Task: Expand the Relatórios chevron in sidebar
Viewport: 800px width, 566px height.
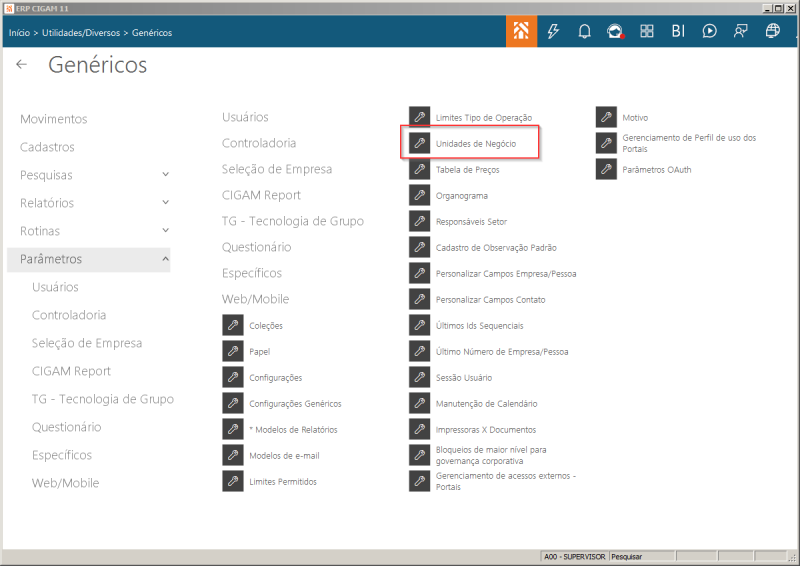Action: click(165, 203)
